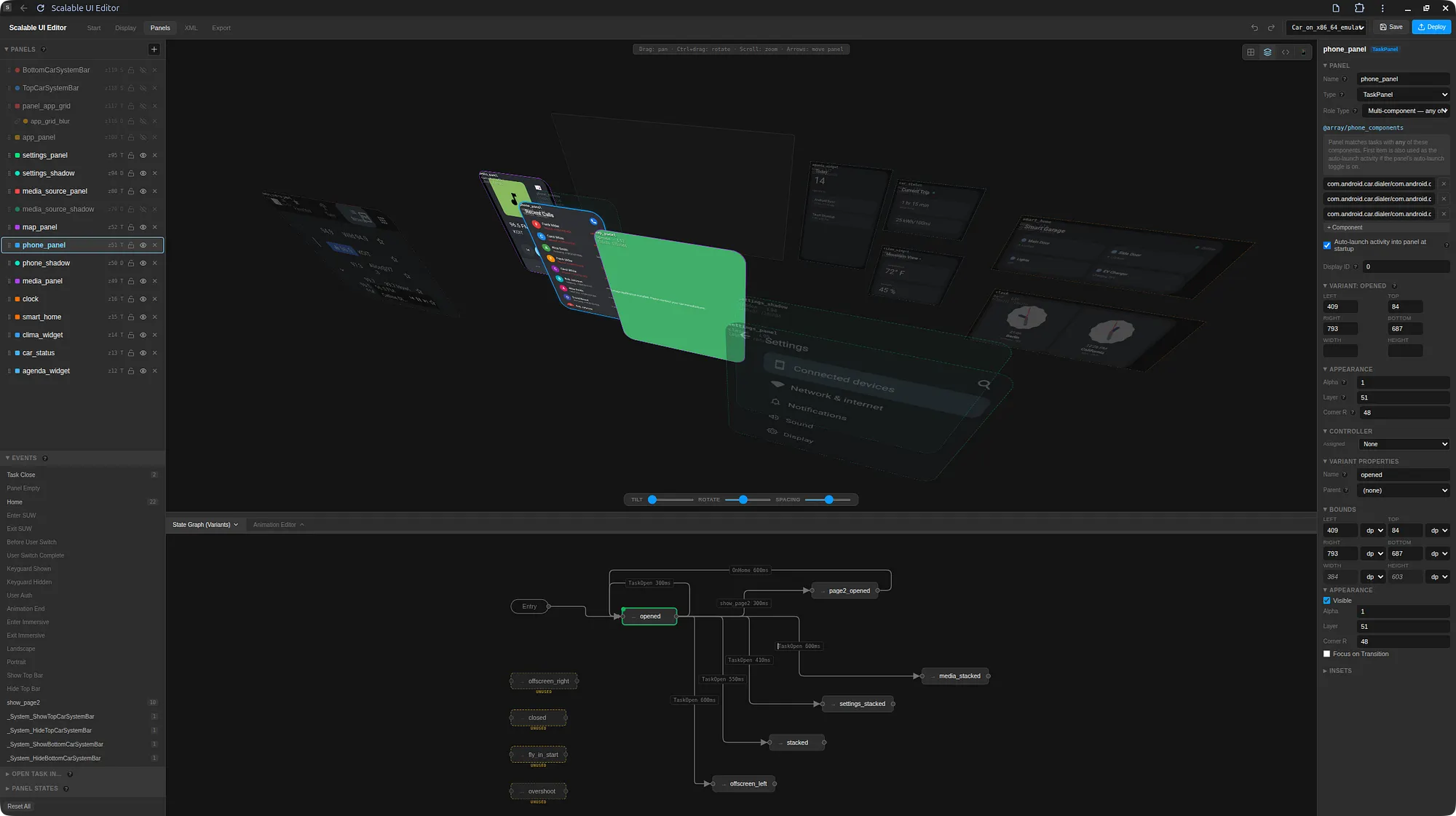Viewport: 1456px width, 816px height.
Task: Uncheck Auto-launch activity into panel at startup
Action: pos(1327,245)
